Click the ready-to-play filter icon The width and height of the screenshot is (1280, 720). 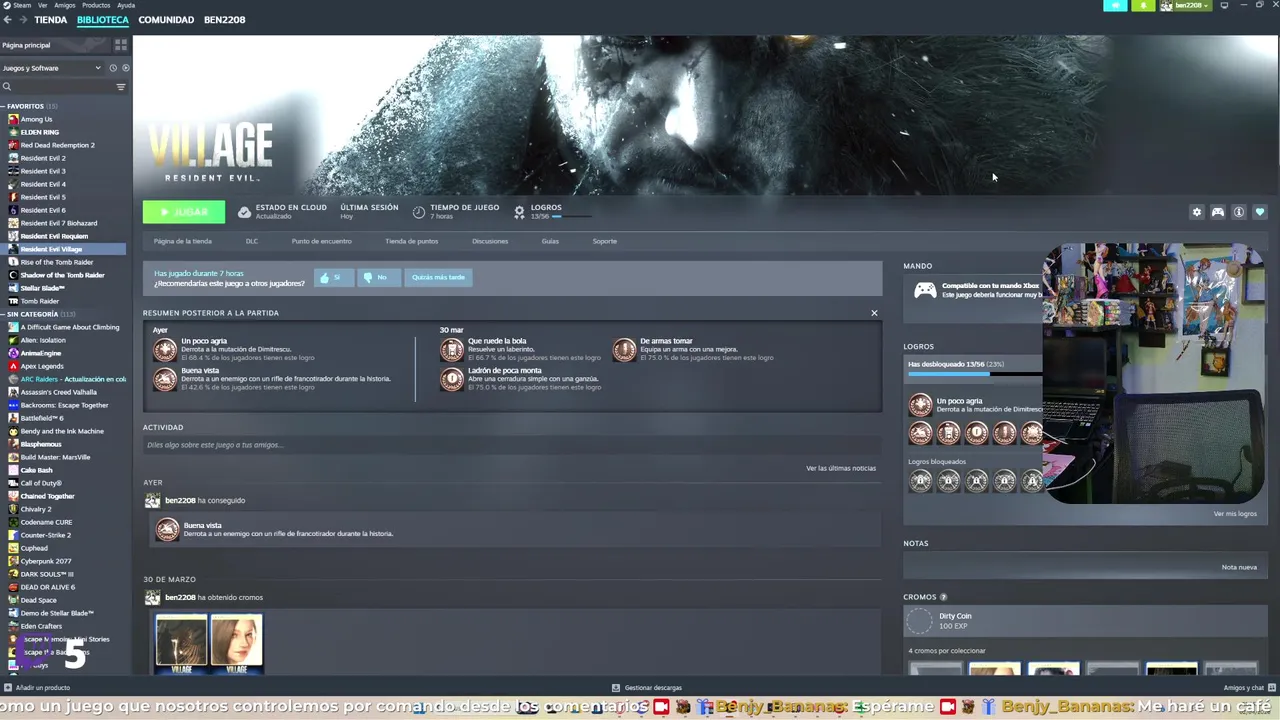pyautogui.click(x=125, y=68)
